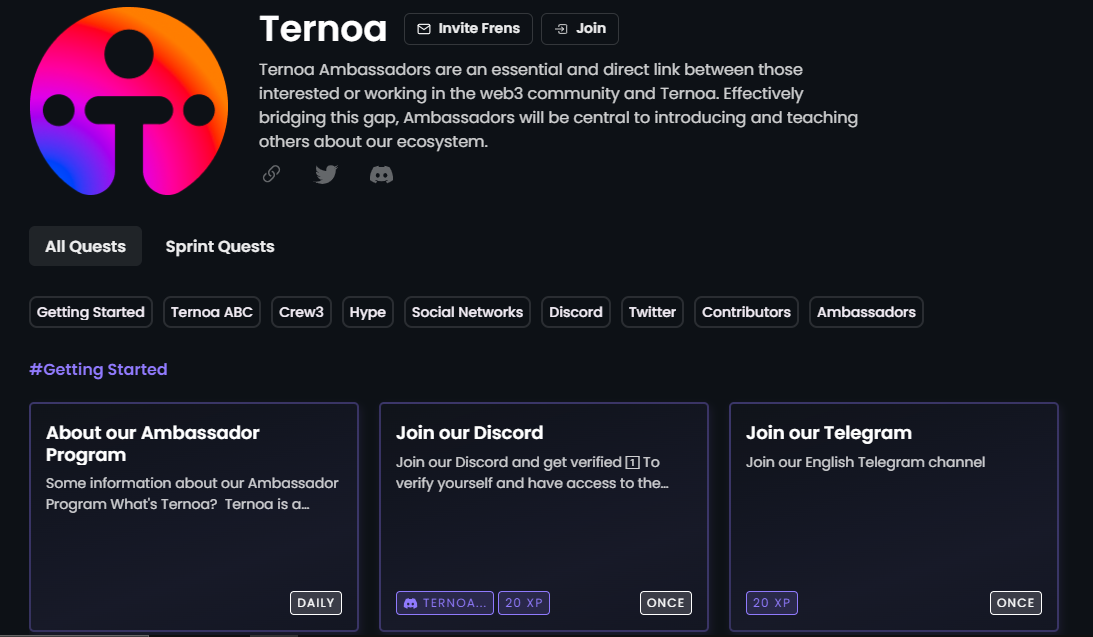Click the website link icon

click(x=270, y=174)
